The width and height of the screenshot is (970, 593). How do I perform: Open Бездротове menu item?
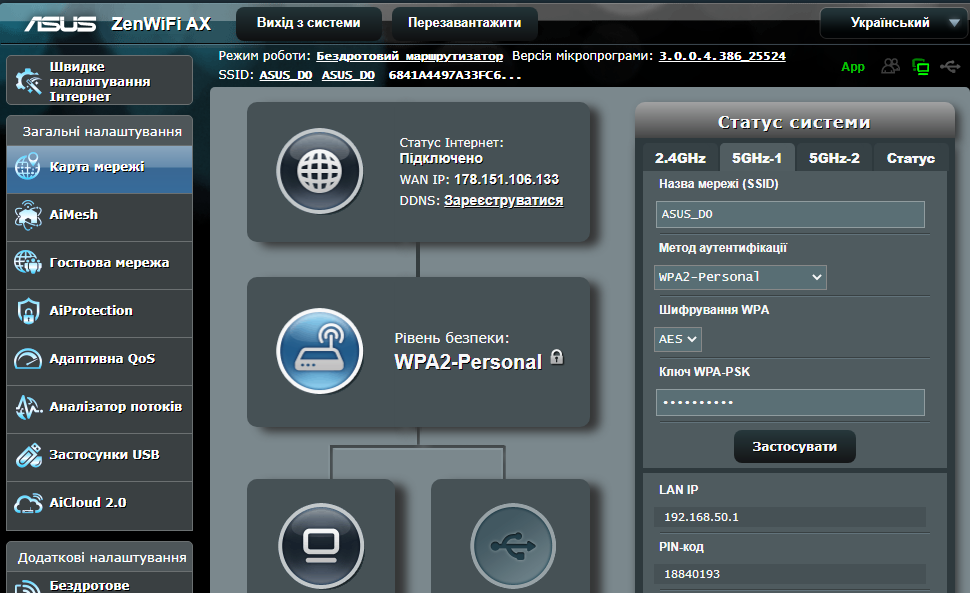(100, 584)
